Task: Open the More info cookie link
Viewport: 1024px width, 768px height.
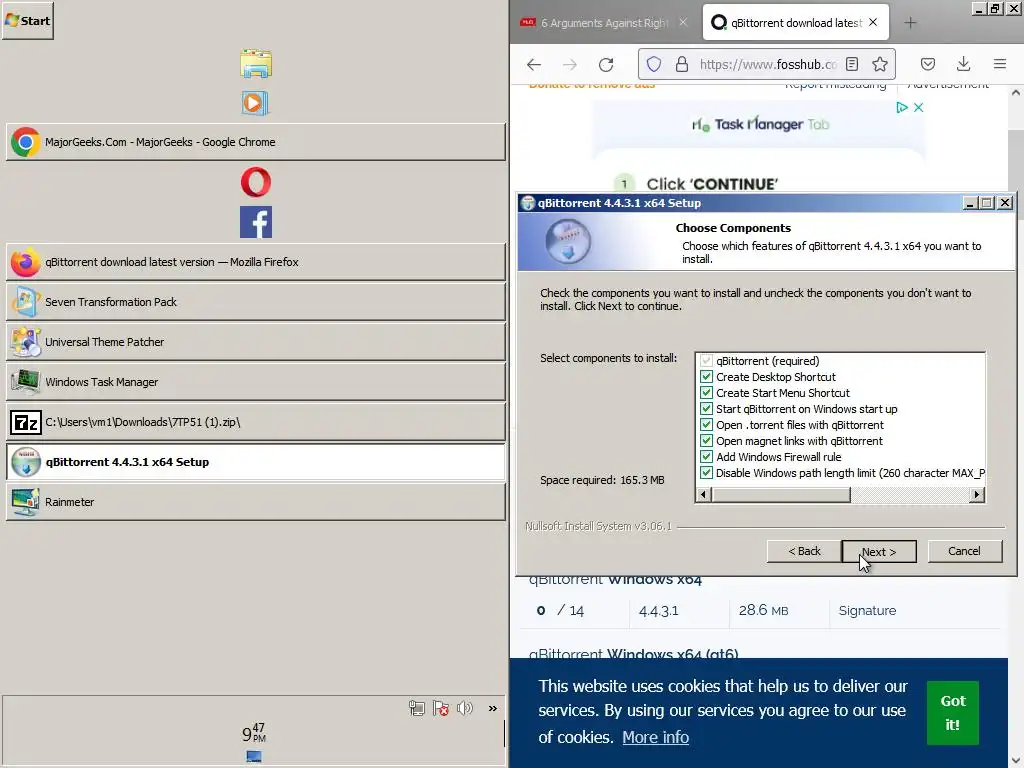Action: point(655,737)
